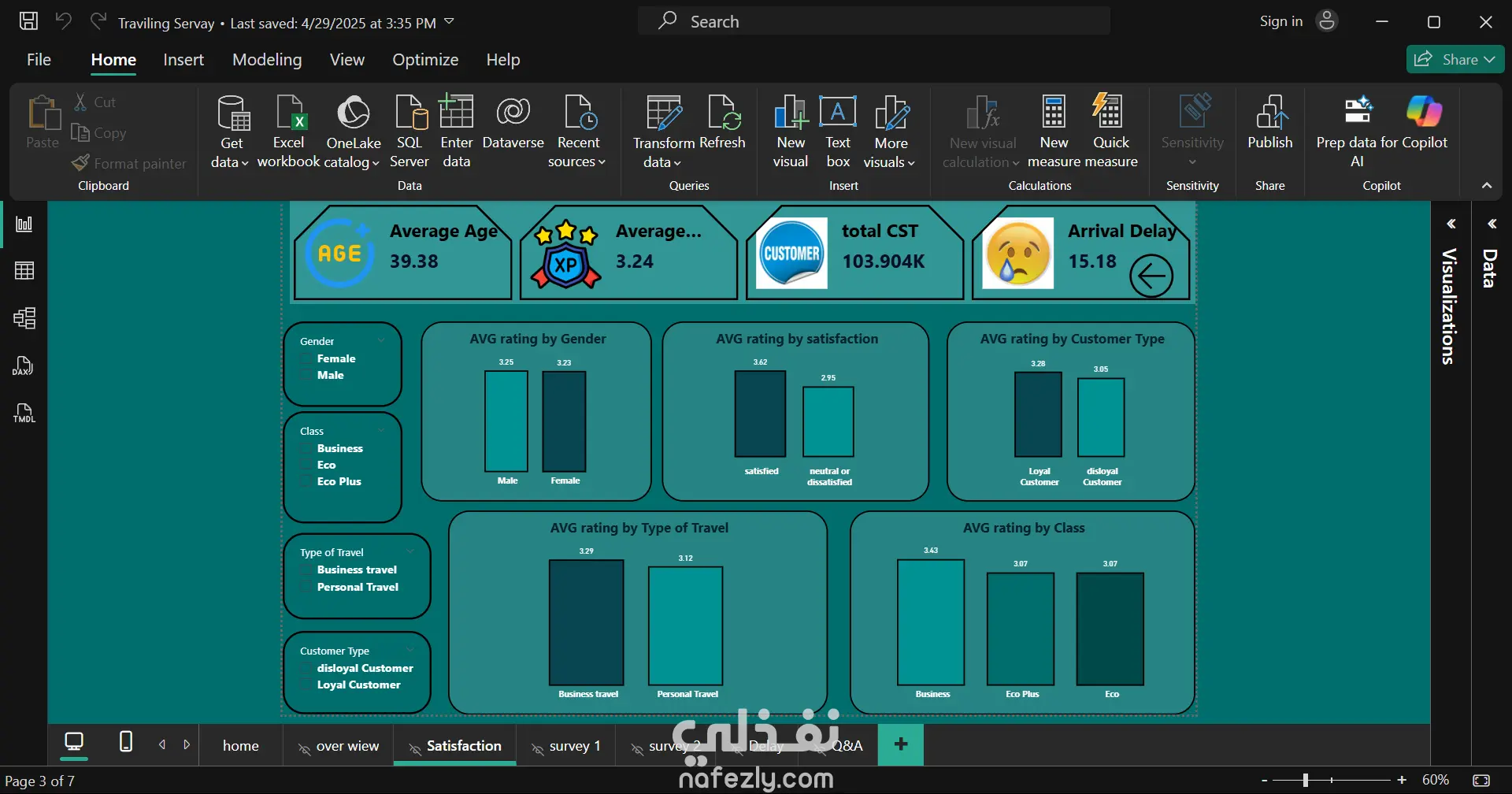Open the file title dropdown arrow
This screenshot has width=1512, height=794.
click(449, 21)
